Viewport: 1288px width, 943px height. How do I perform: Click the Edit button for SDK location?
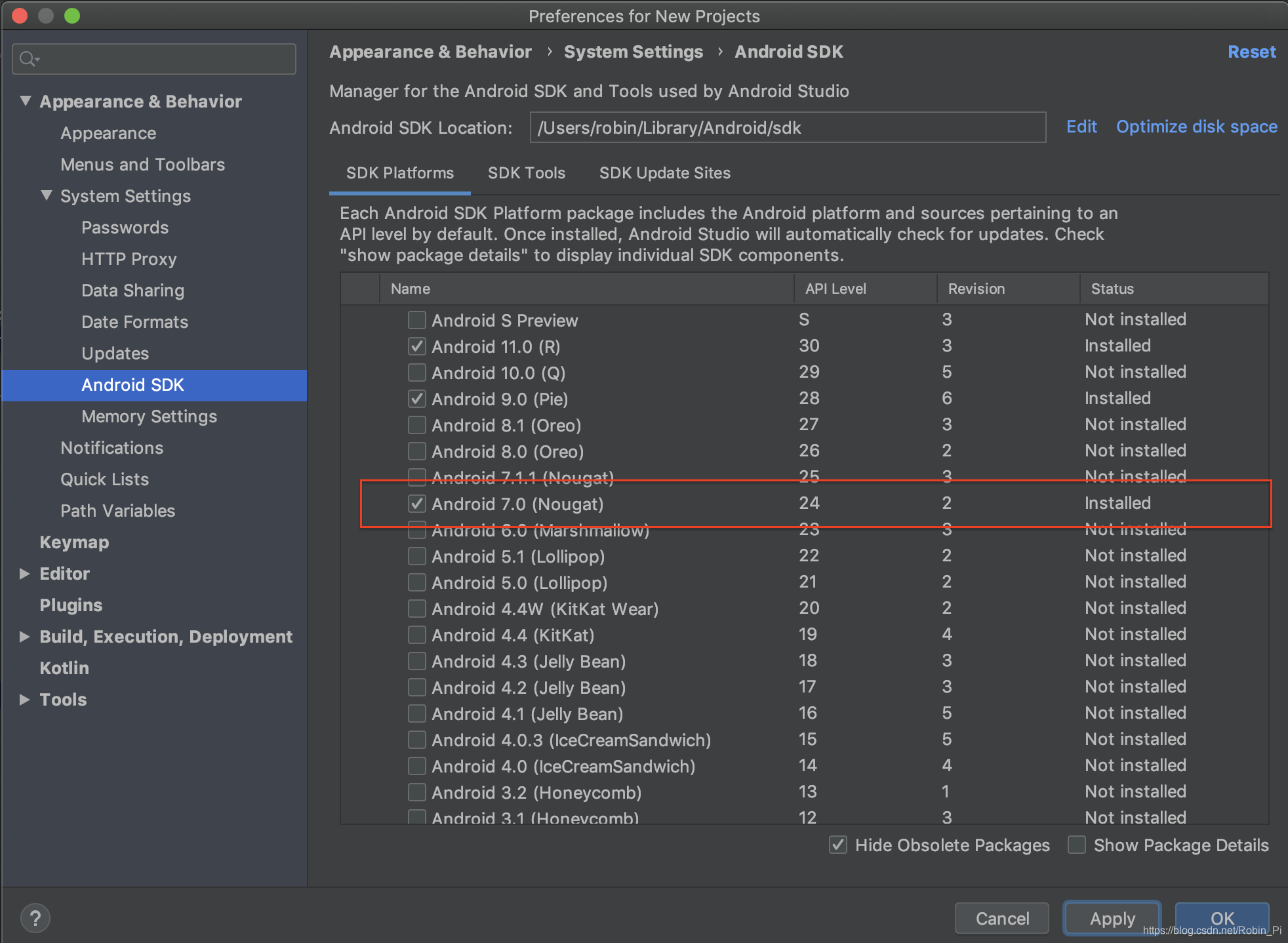pos(1078,127)
